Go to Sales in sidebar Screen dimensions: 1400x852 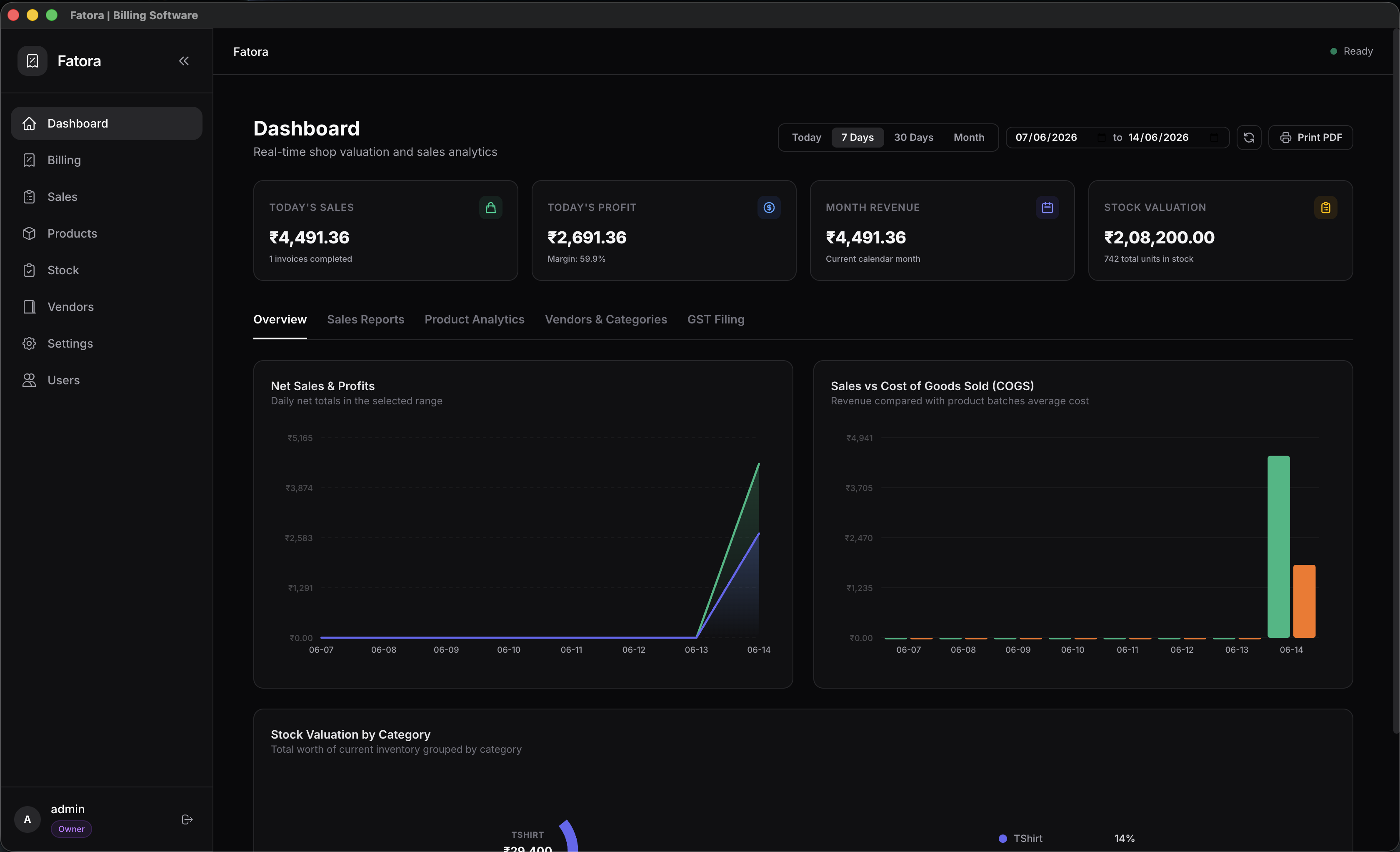click(106, 197)
